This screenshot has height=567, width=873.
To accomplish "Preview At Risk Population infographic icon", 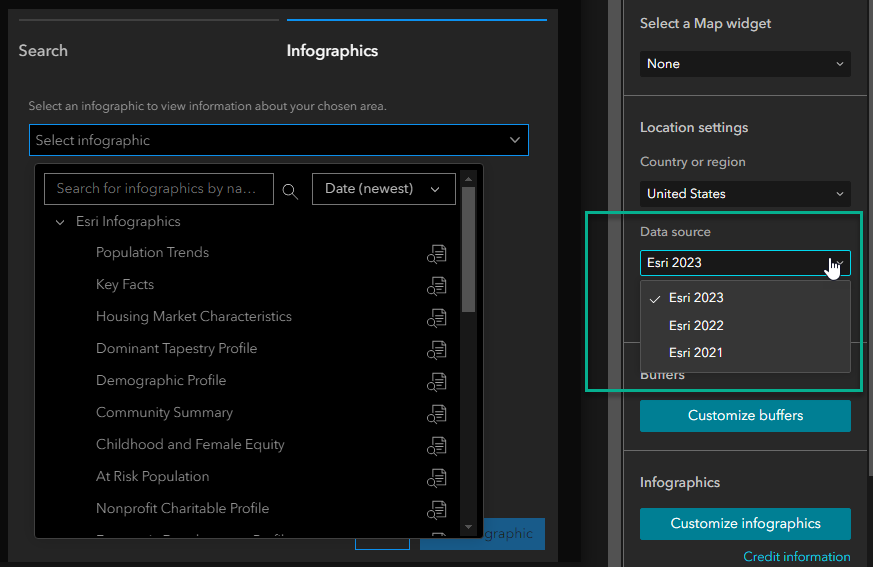I will (436, 478).
